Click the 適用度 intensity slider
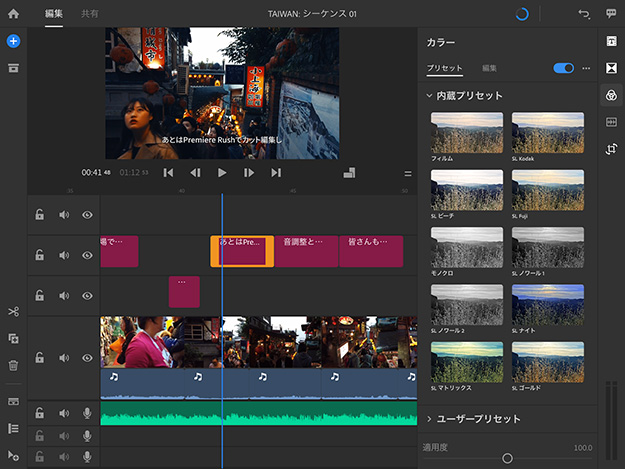 pos(507,458)
